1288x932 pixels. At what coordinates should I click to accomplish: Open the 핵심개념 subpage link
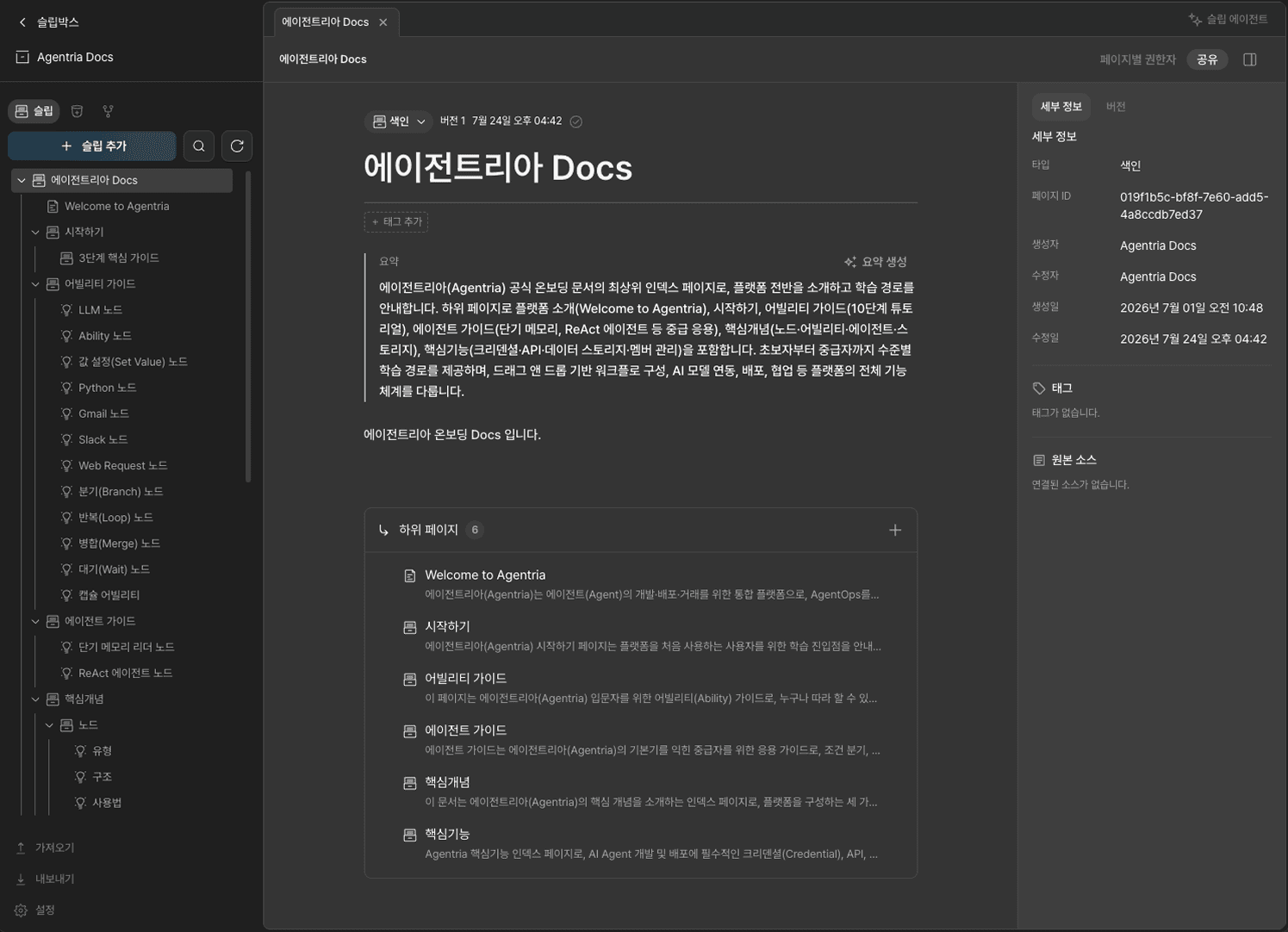point(447,782)
